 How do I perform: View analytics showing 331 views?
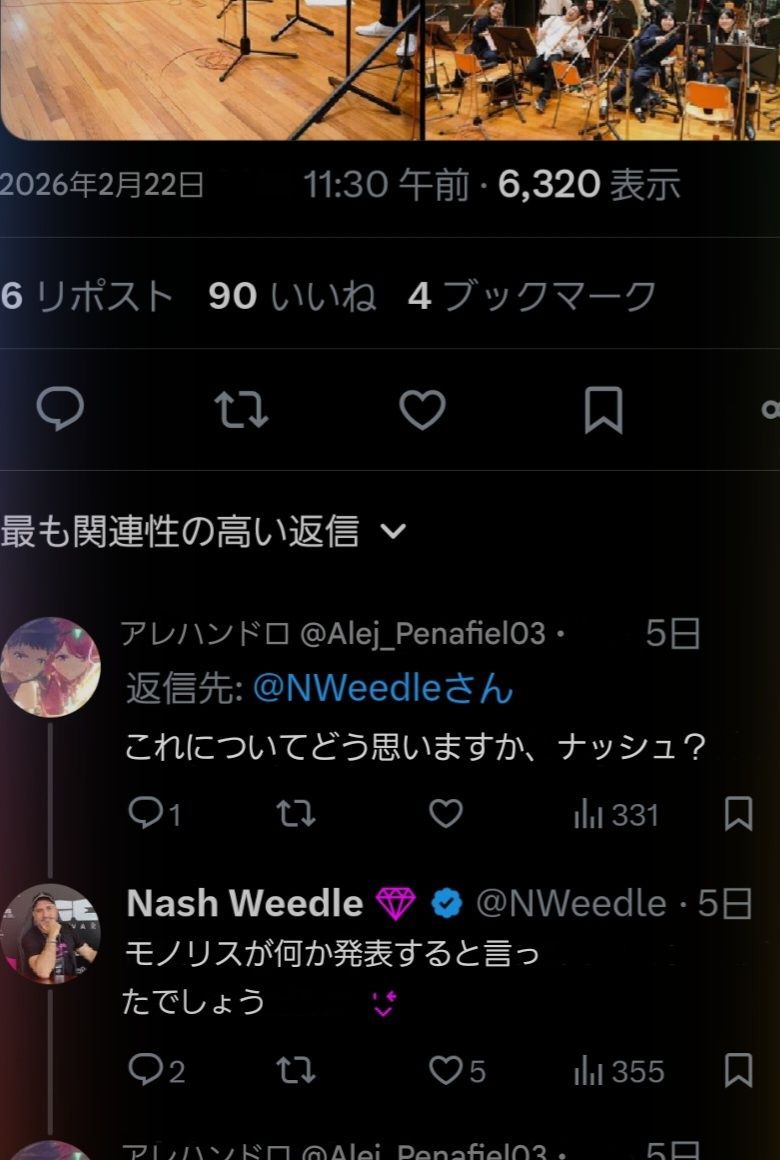616,815
